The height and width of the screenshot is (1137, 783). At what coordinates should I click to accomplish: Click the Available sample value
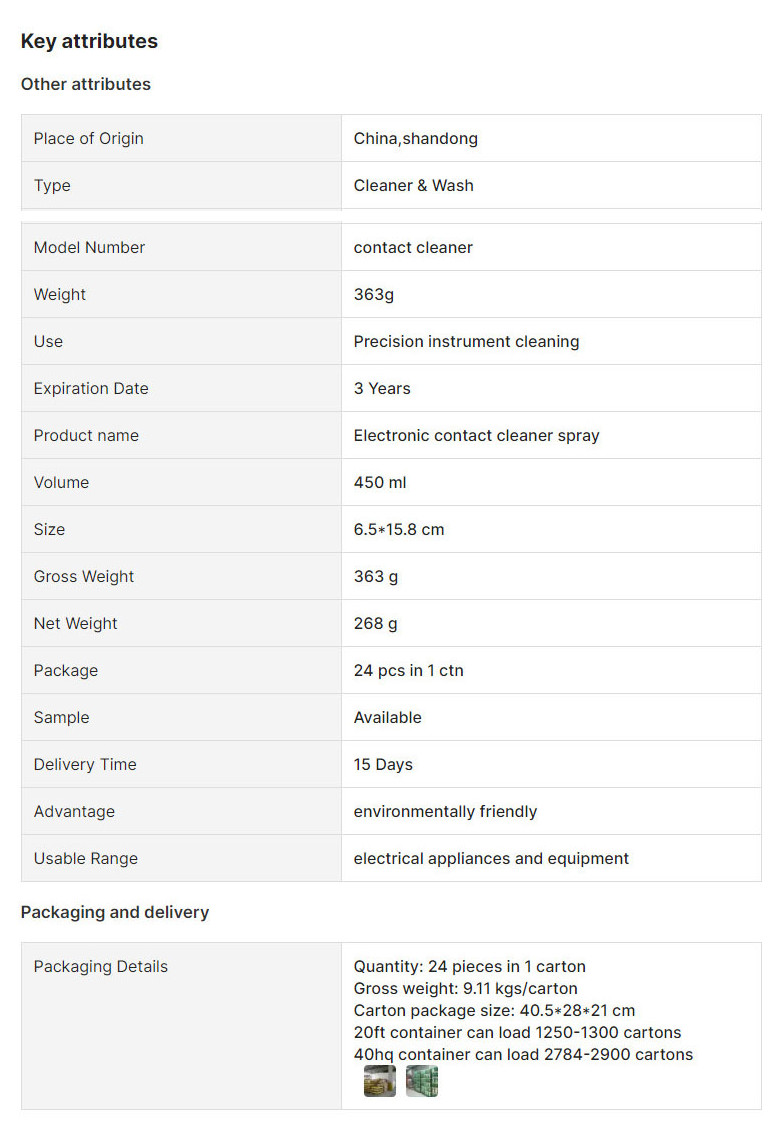387,718
